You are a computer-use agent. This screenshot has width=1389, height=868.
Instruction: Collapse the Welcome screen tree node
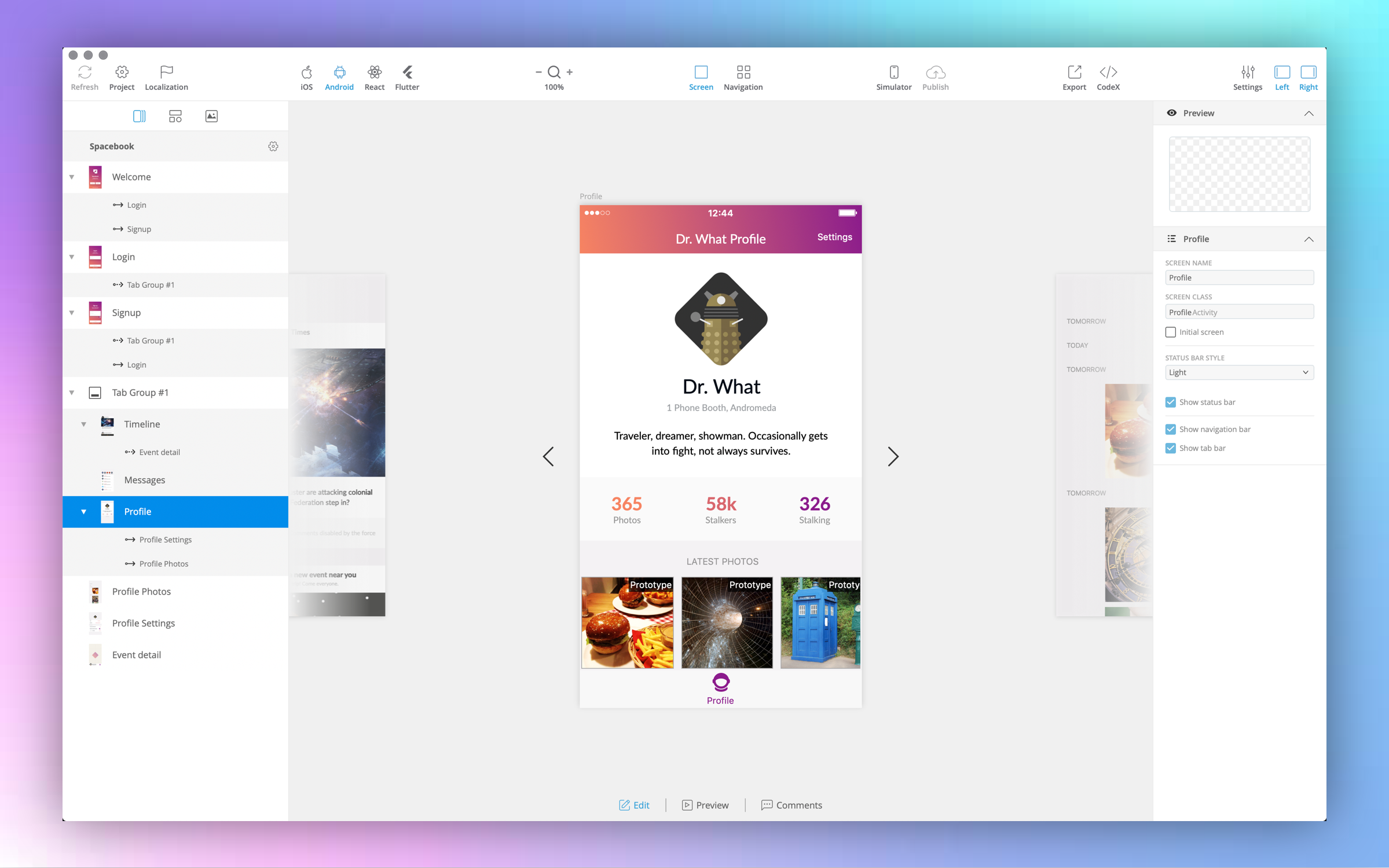click(x=72, y=177)
